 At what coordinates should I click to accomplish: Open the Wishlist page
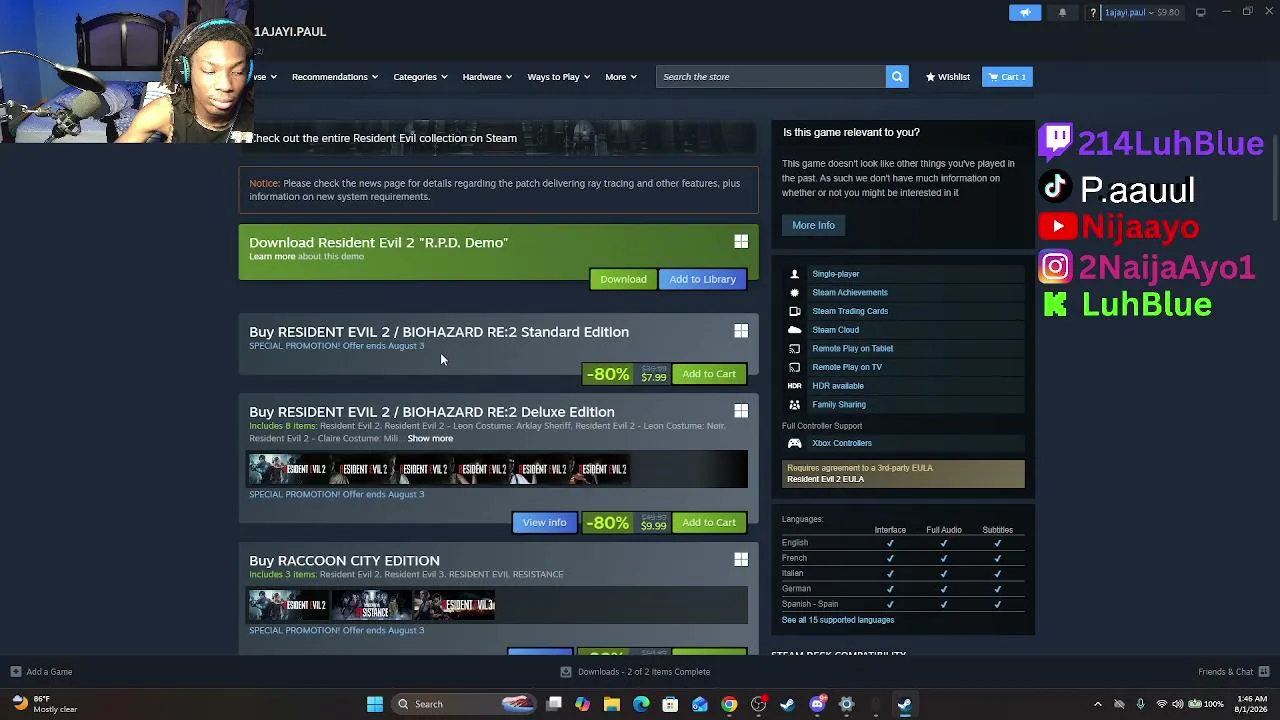pos(947,77)
